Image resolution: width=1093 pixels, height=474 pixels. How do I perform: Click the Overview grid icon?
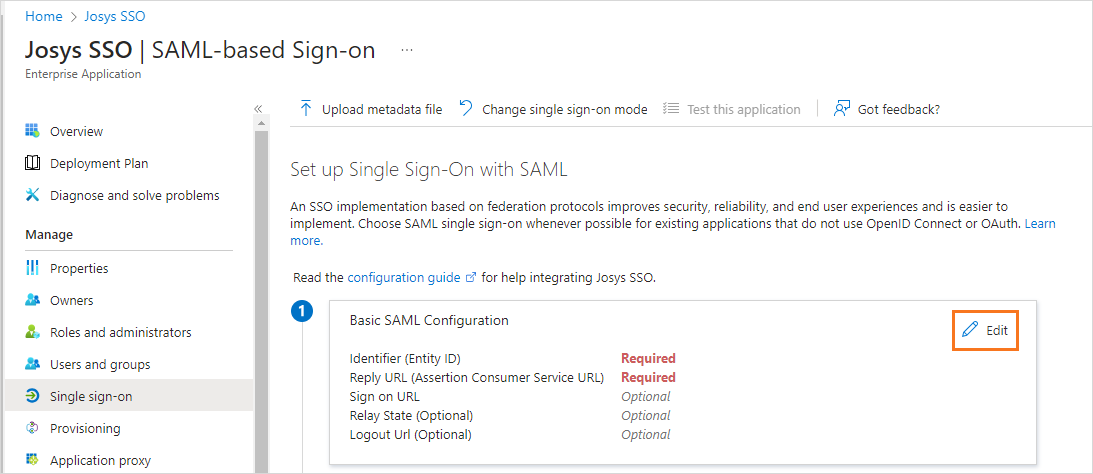(32, 131)
